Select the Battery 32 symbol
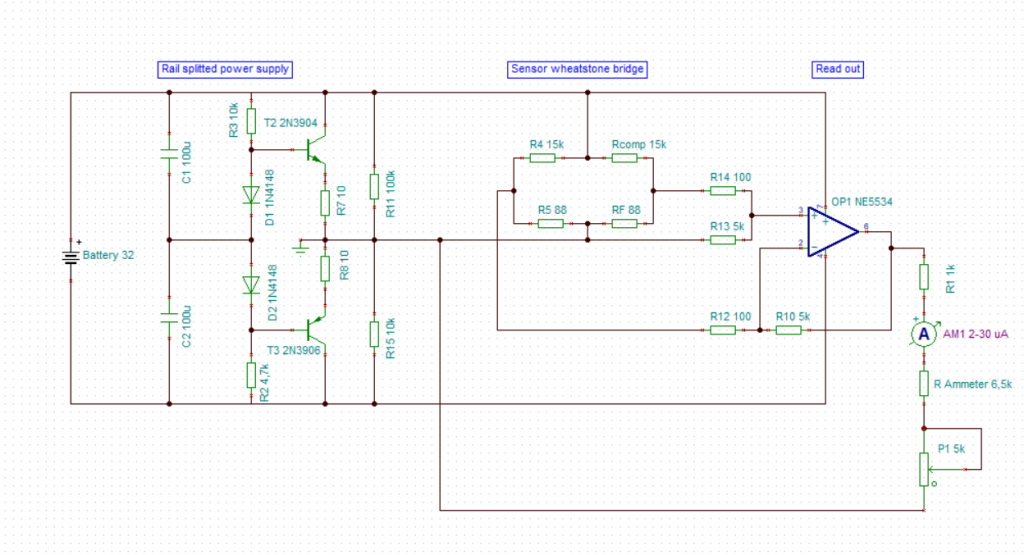The height and width of the screenshot is (555, 1024). click(70, 256)
